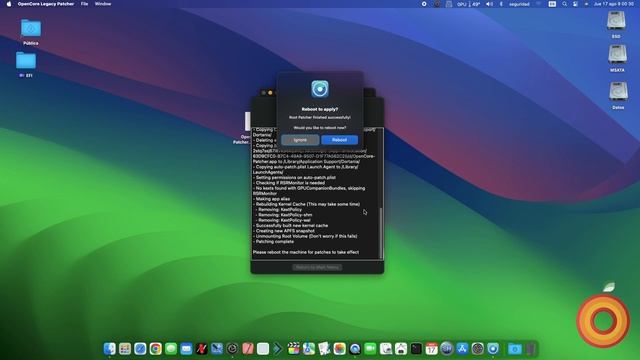Open Terminal from the Dock

tap(416, 349)
